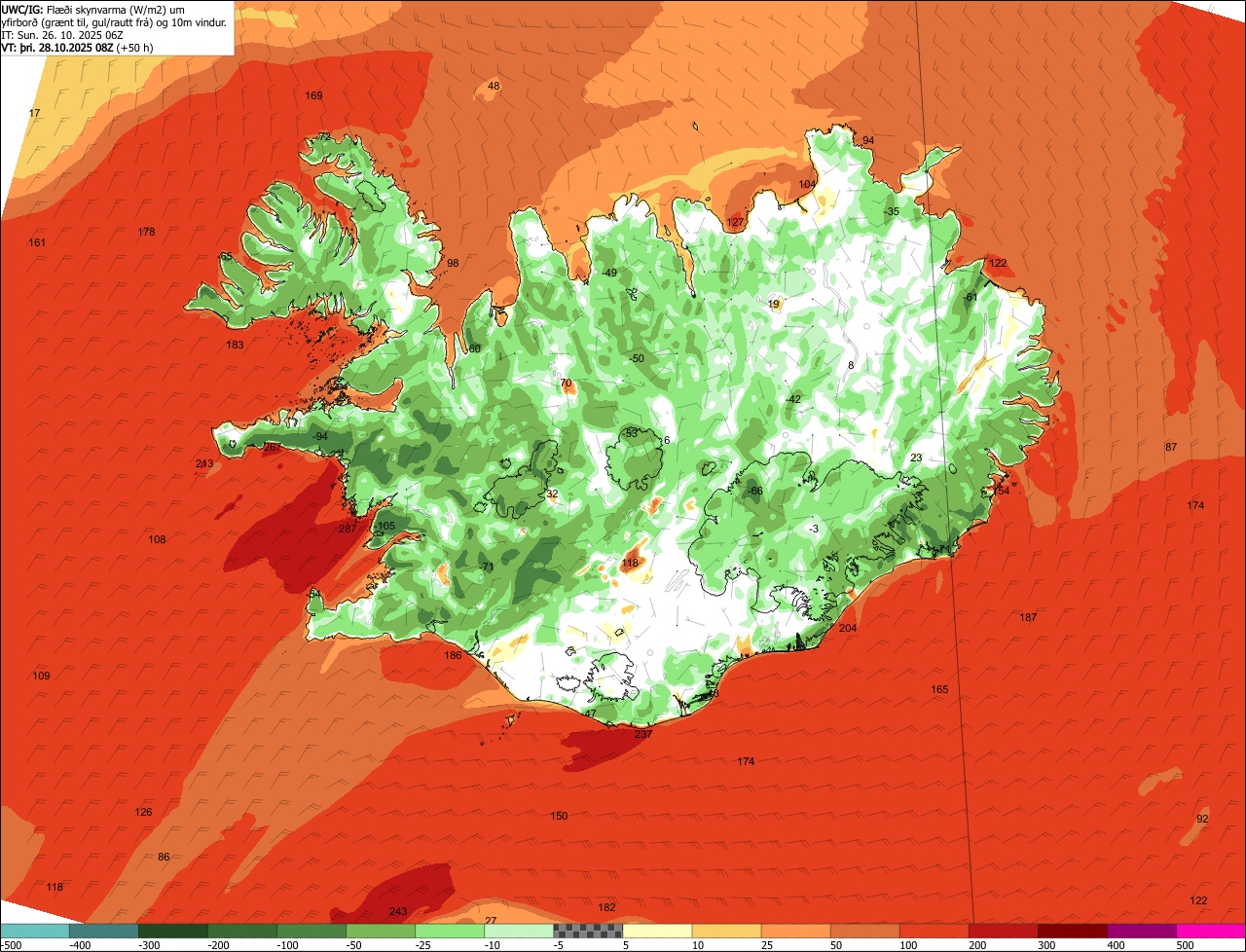Click the flux value 186 off the southwest coast
Viewport: 1246px width, 952px height.
click(x=453, y=655)
